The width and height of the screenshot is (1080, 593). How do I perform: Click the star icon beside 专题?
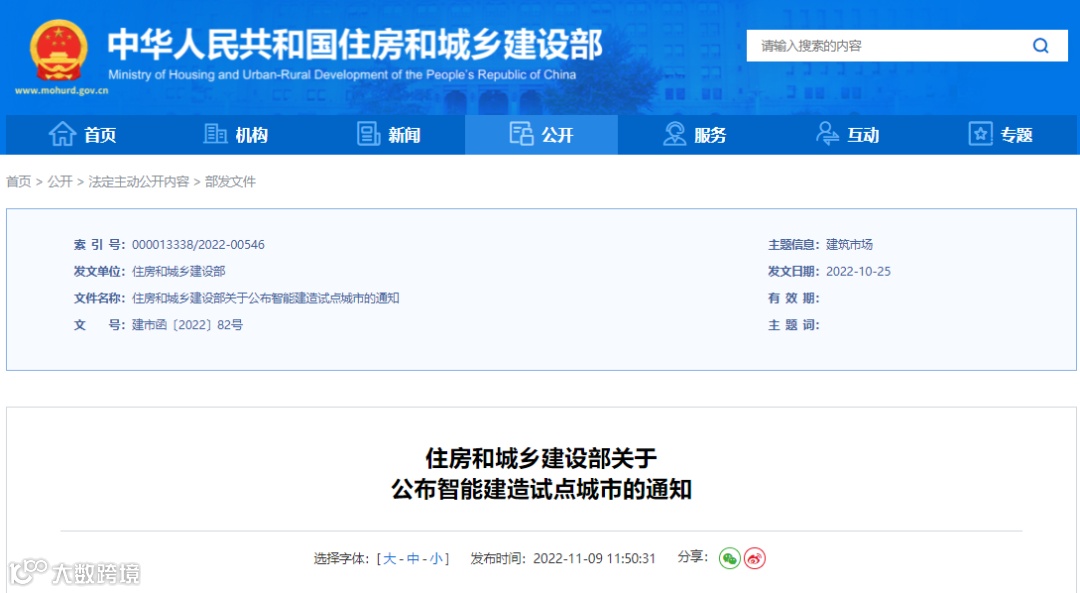coord(980,134)
